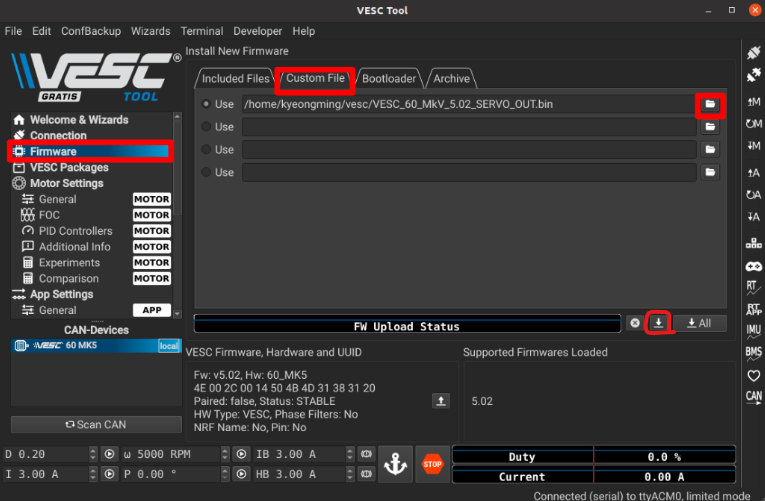Viewport: 765px width, 501px height.
Task: Switch to the Custom File tab
Action: pyautogui.click(x=315, y=78)
